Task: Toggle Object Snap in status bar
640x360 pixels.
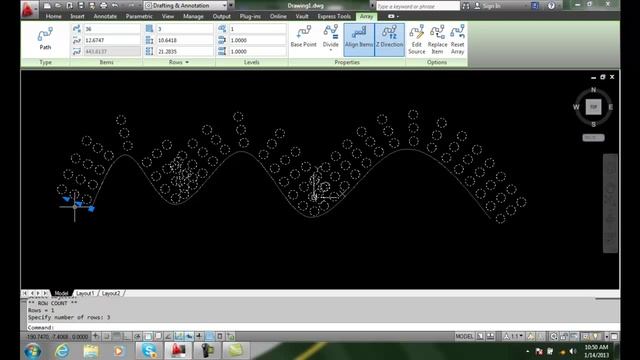Action: coord(148,336)
